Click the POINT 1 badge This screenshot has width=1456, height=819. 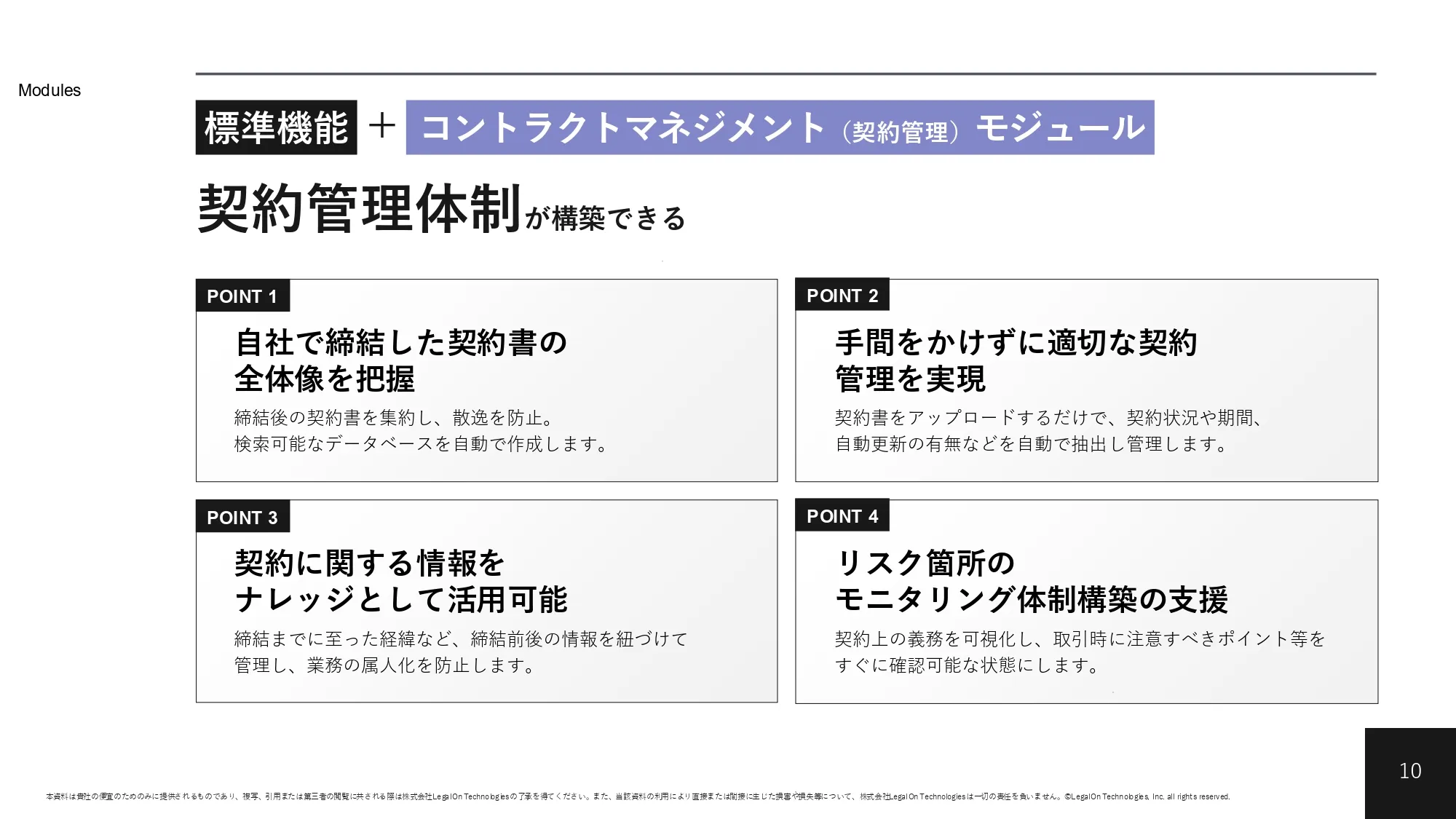[242, 296]
